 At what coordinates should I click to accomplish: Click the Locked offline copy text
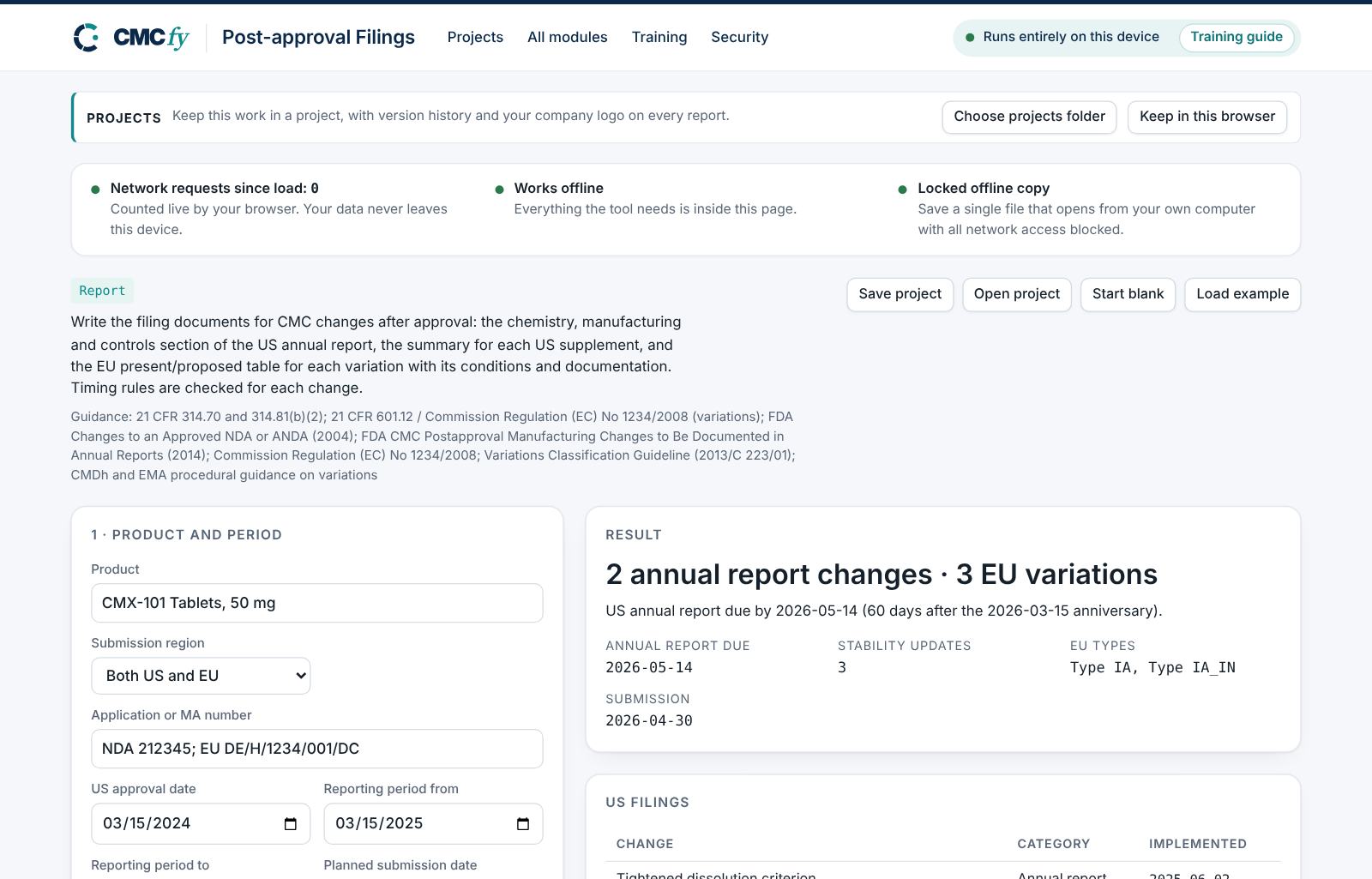984,188
